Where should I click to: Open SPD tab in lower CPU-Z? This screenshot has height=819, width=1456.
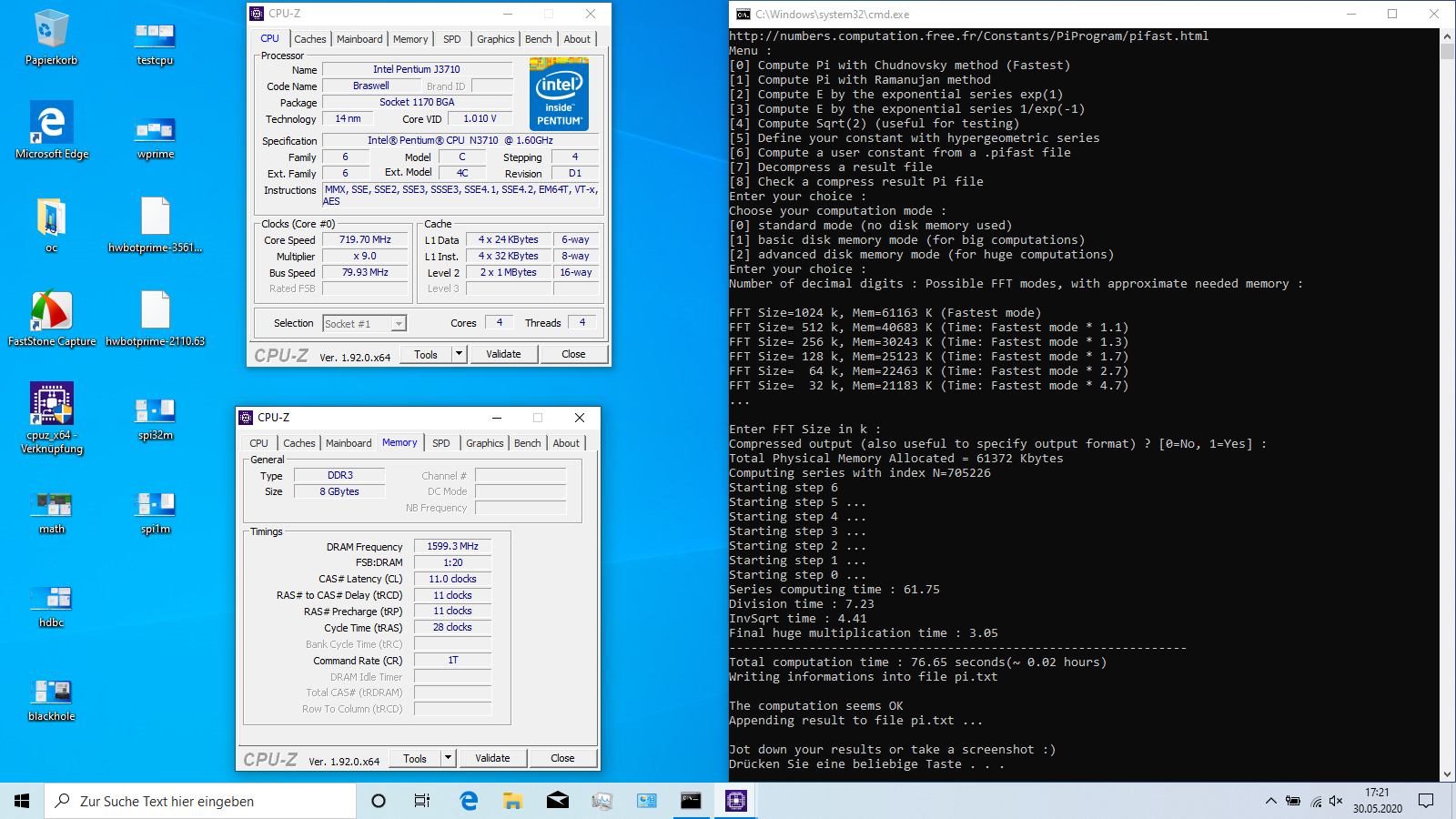(x=441, y=443)
